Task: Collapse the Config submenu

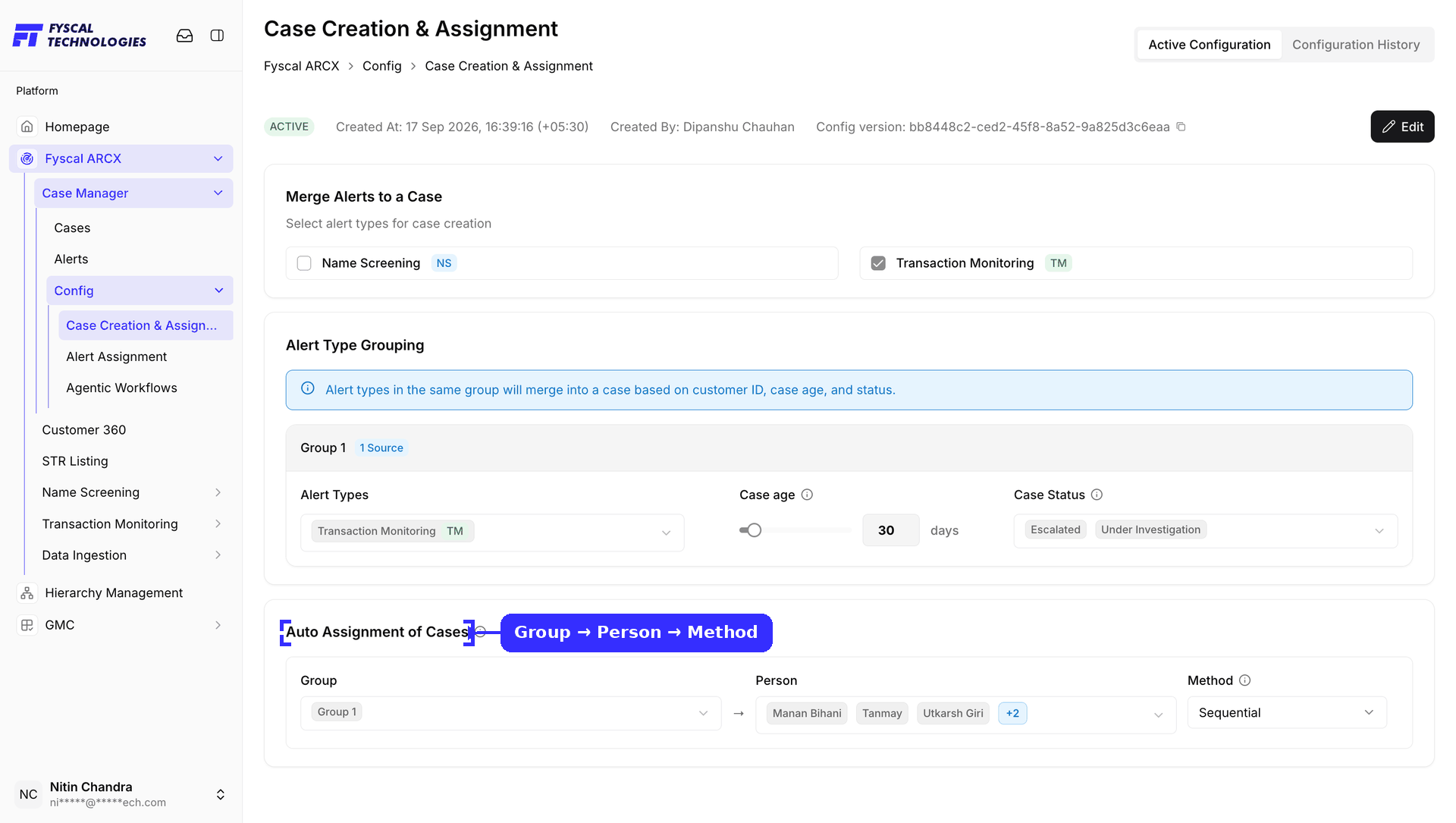Action: tap(218, 291)
